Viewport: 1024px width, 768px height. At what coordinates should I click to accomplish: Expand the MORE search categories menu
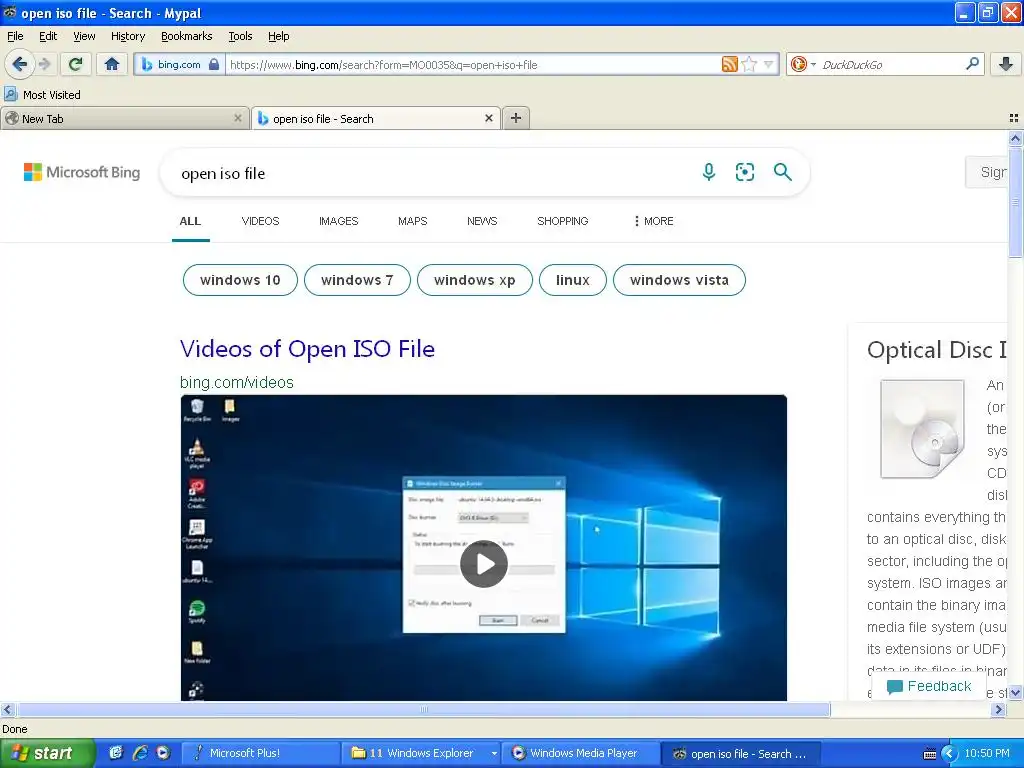click(654, 221)
